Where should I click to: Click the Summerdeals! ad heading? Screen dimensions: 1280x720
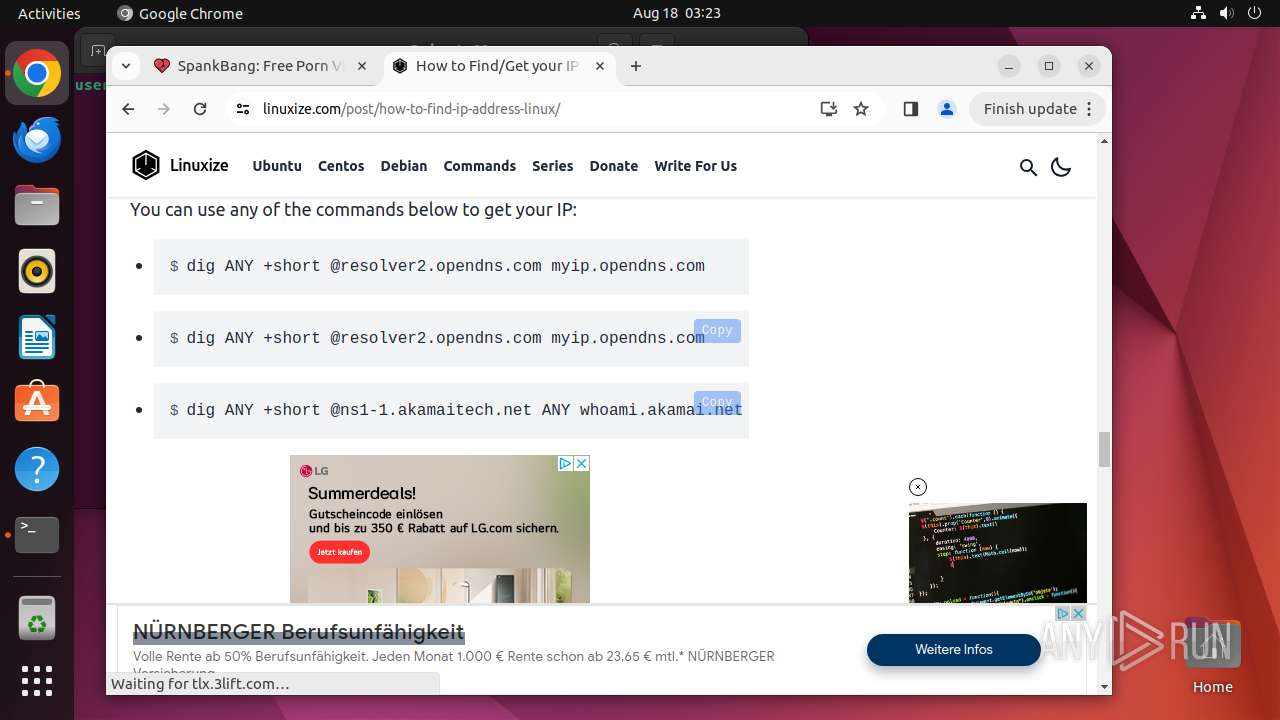tap(362, 493)
